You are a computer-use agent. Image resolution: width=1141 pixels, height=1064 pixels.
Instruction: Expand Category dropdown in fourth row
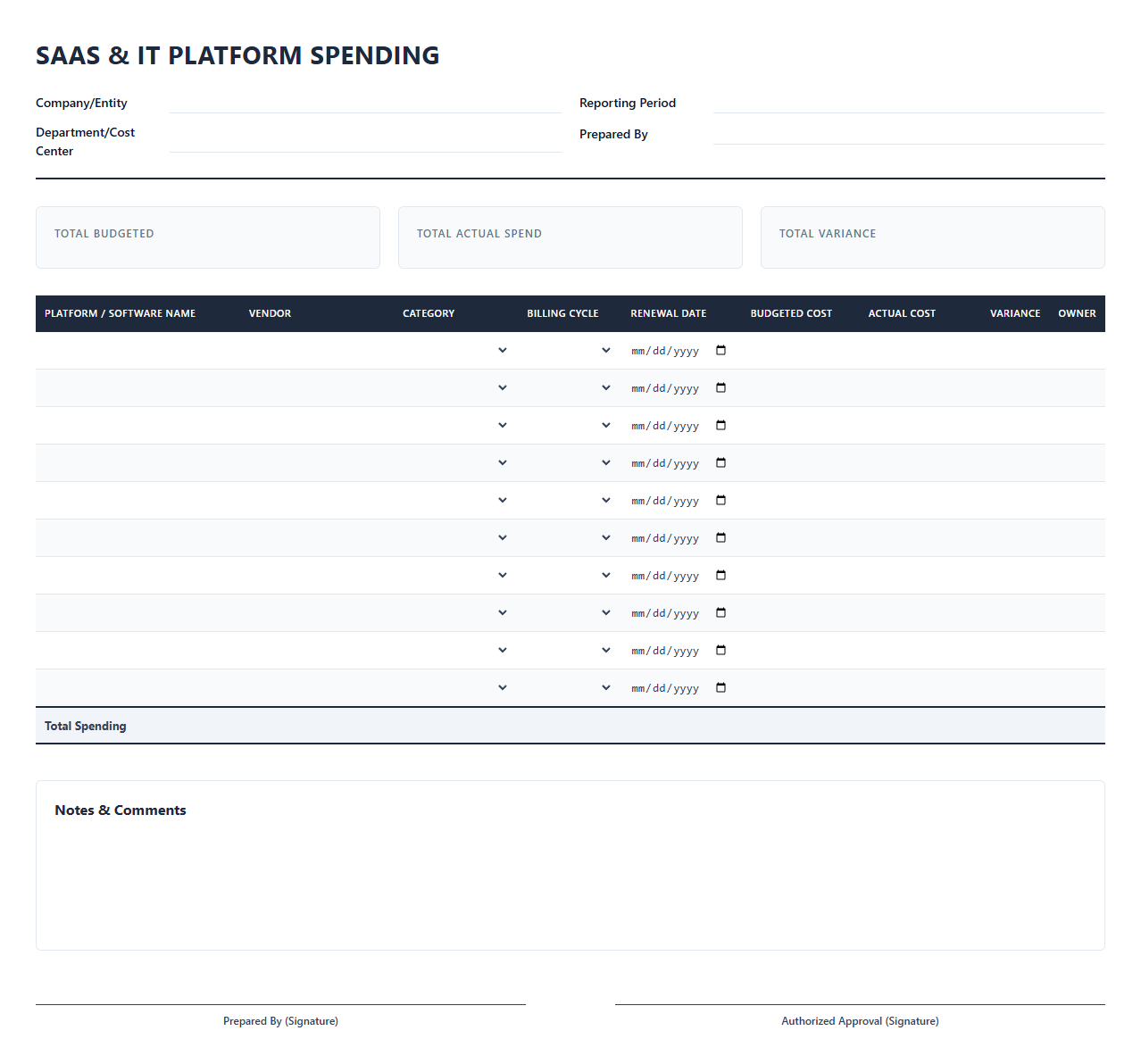point(455,463)
